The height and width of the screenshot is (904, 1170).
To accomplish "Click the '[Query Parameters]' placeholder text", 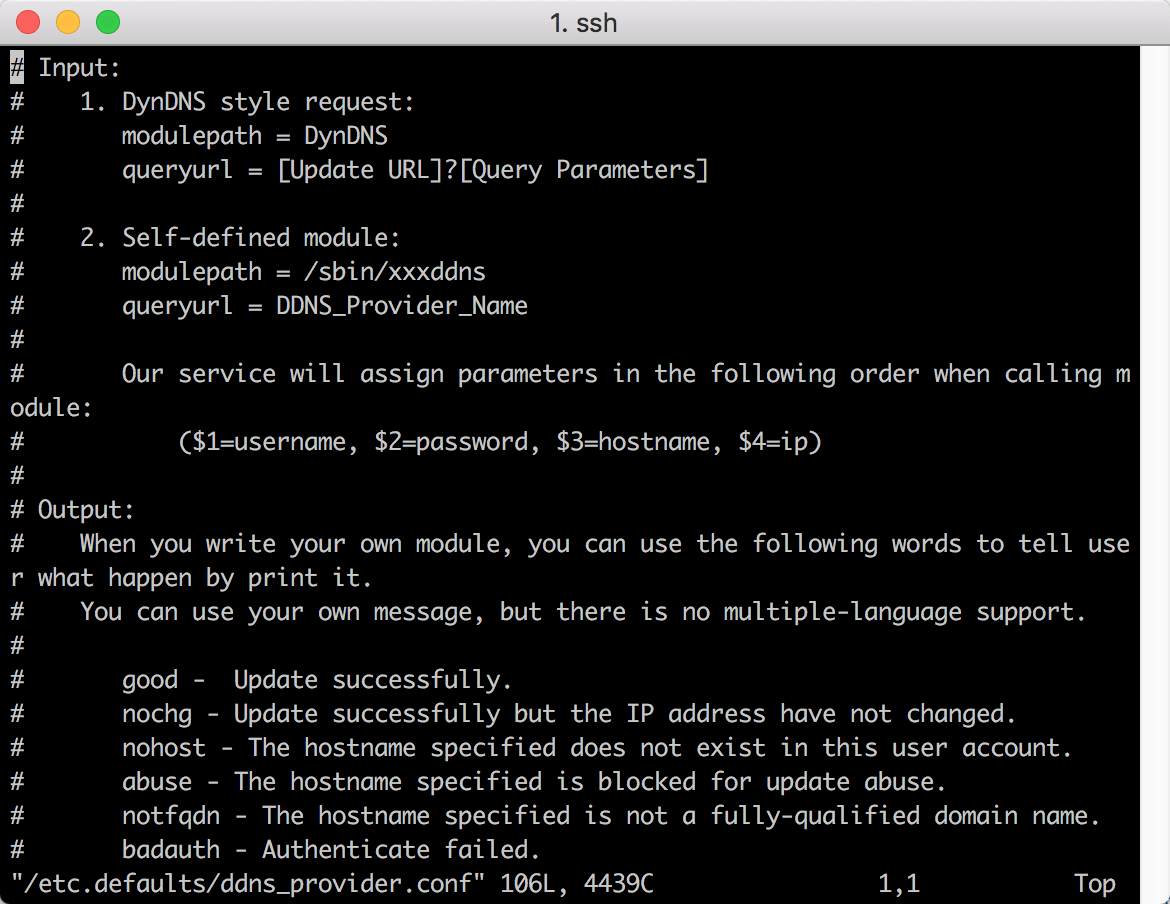I will pos(584,170).
